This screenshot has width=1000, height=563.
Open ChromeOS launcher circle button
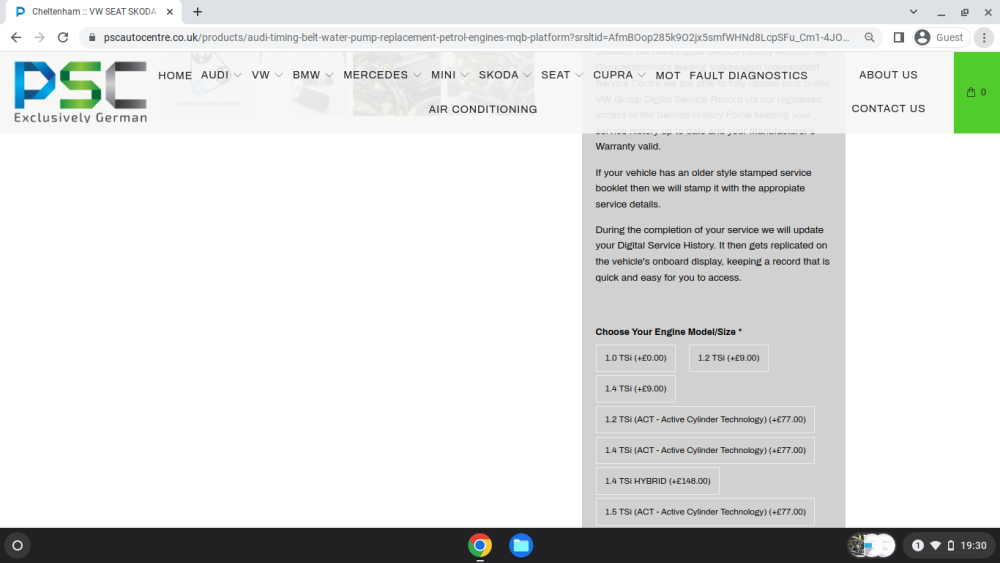click(x=18, y=546)
